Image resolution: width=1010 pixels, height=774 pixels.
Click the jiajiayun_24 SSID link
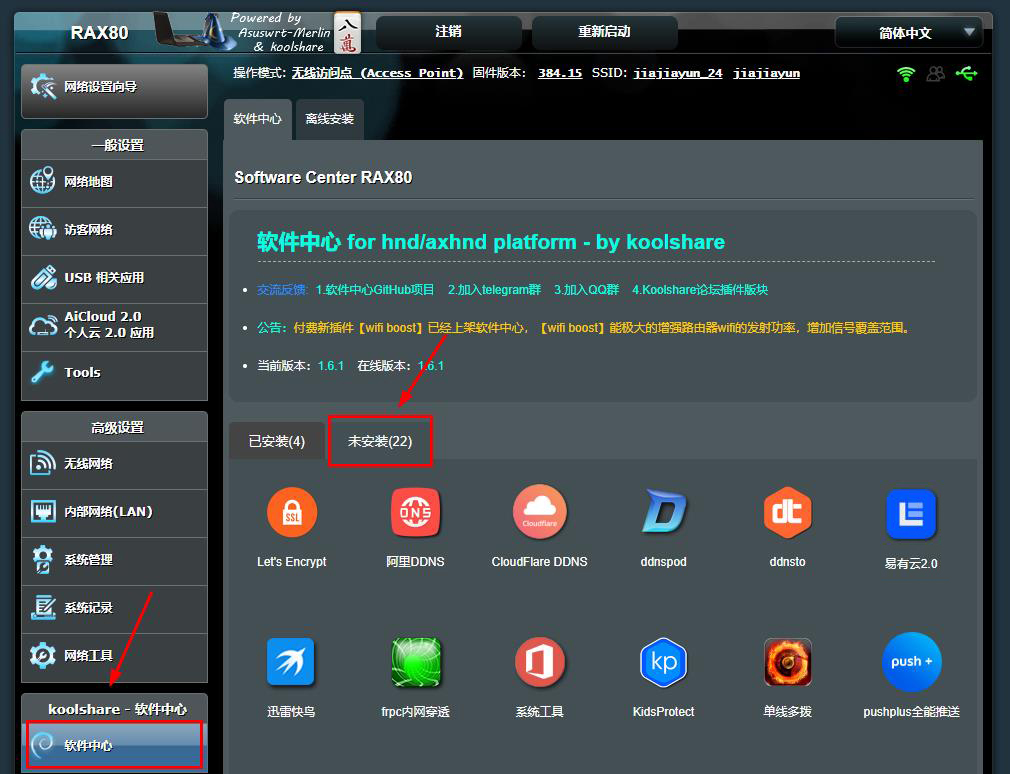678,73
